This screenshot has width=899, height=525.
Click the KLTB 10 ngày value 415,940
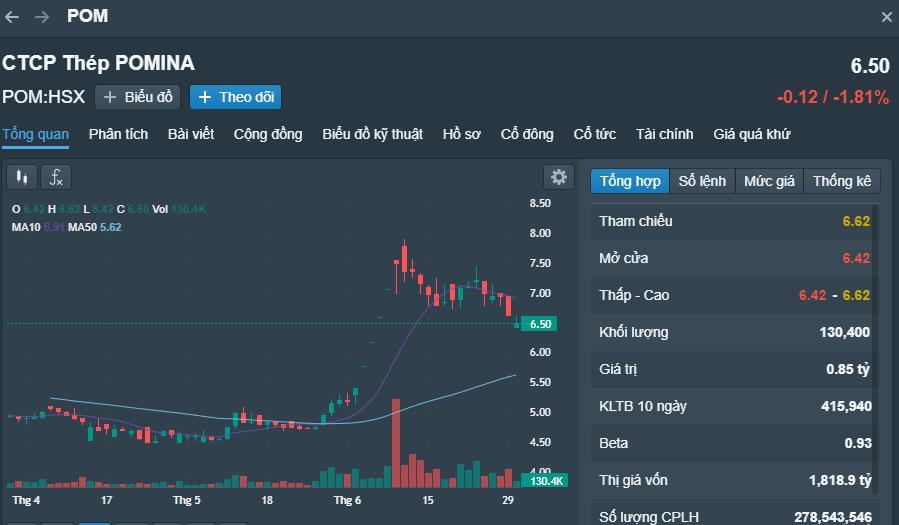coord(846,406)
